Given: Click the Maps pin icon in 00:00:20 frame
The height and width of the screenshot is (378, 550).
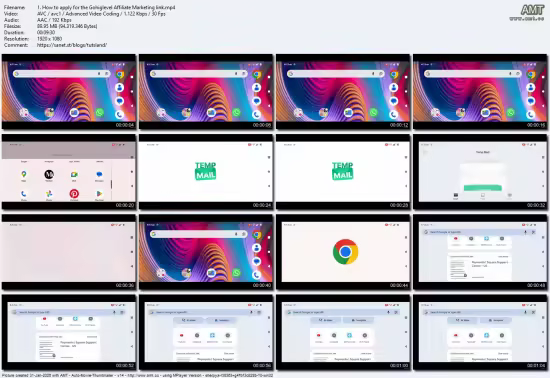Looking at the screenshot, I should [x=24, y=174].
